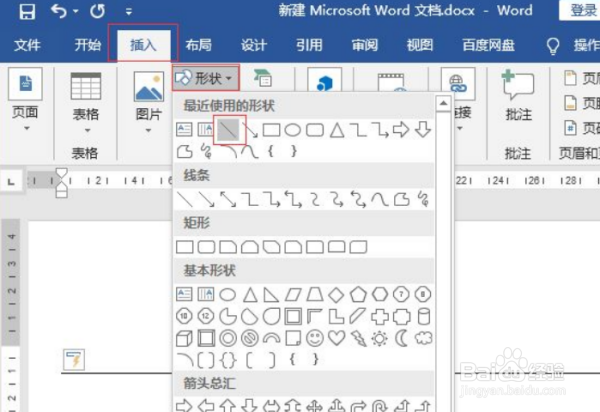Viewport: 600px width, 412px height.
Task: Select the Right Arrow under 箭头总汇
Action: tap(184, 406)
